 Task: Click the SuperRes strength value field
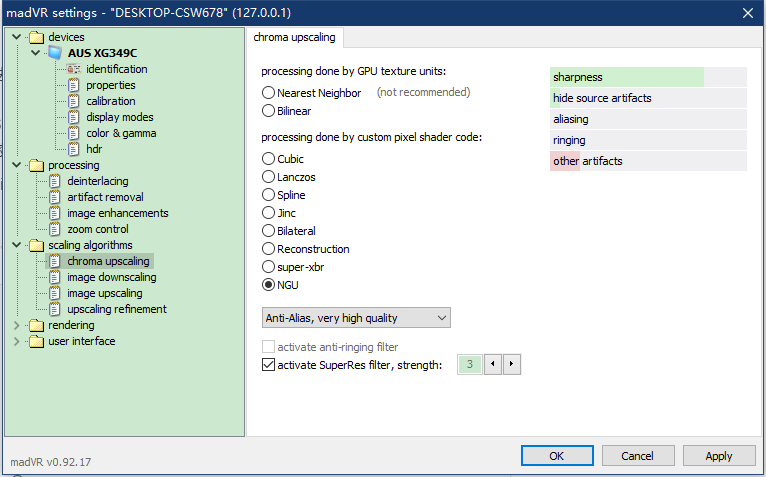pyautogui.click(x=470, y=364)
